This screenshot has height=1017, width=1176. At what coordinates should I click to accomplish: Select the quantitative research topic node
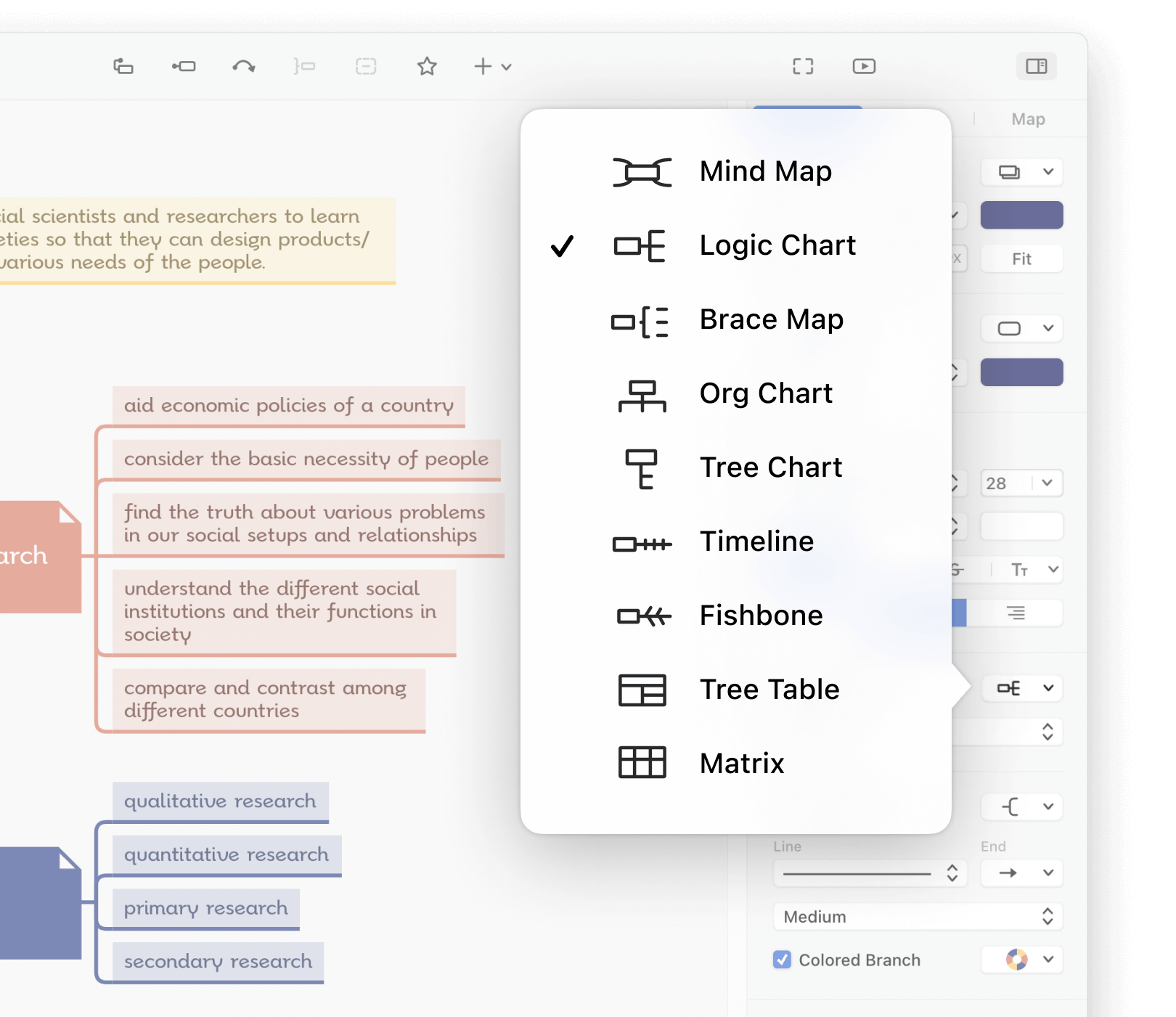(x=226, y=854)
